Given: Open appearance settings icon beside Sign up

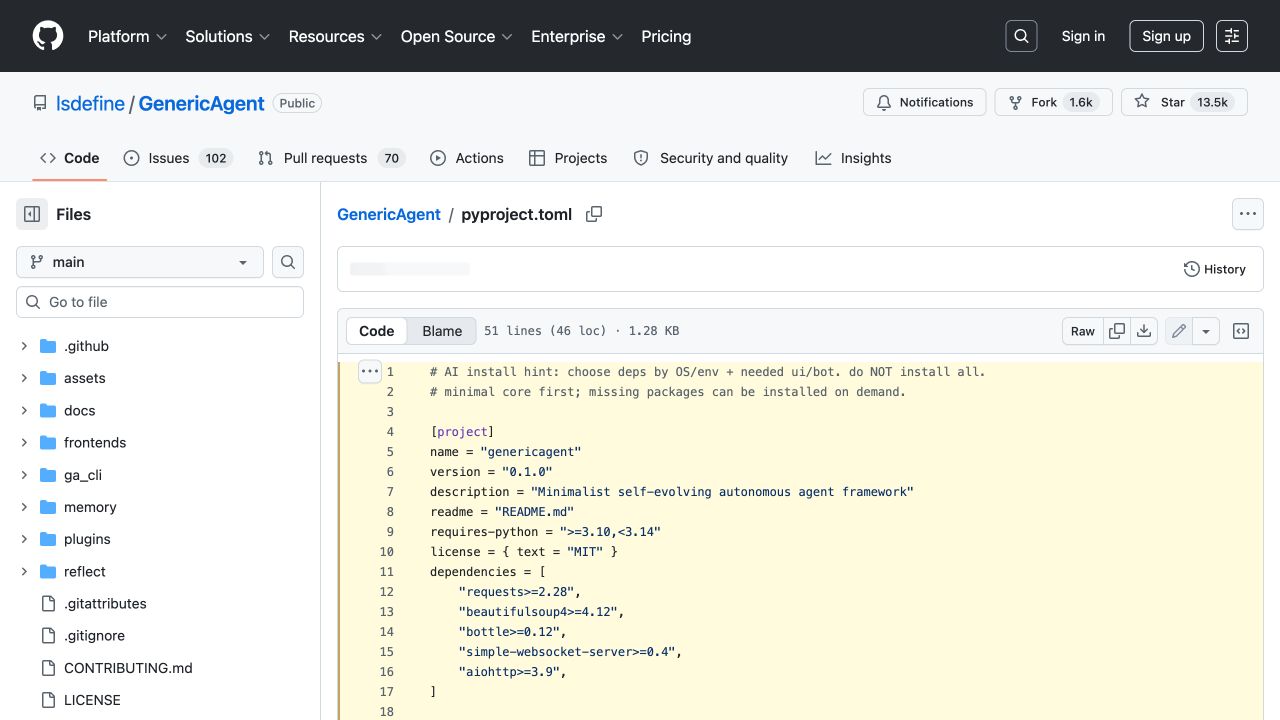Looking at the screenshot, I should pyautogui.click(x=1232, y=36).
